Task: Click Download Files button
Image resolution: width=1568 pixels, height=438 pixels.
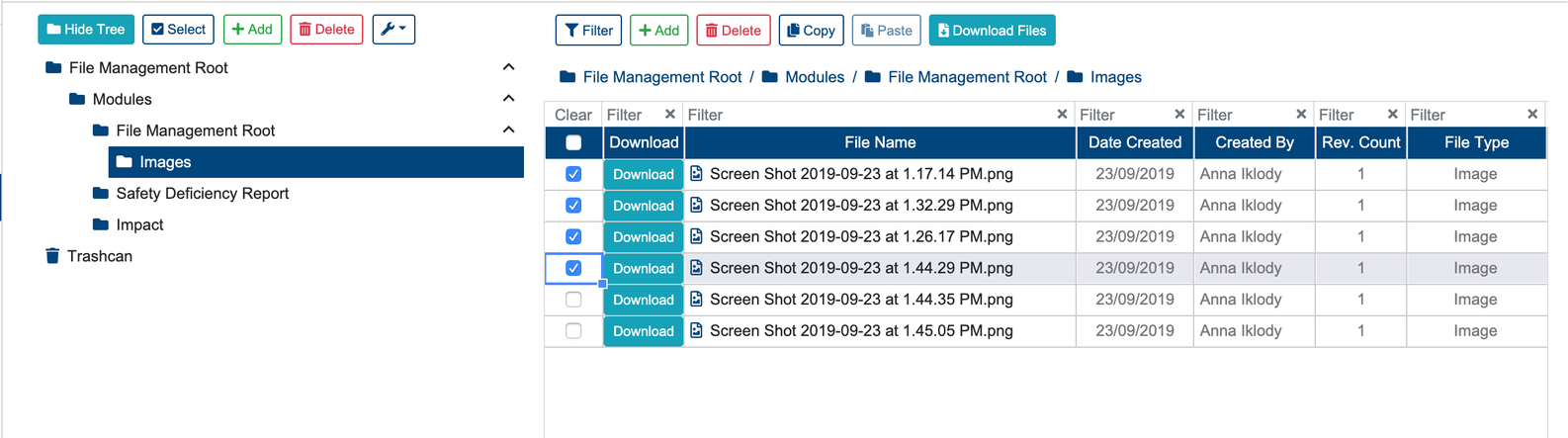Action: pos(992,31)
